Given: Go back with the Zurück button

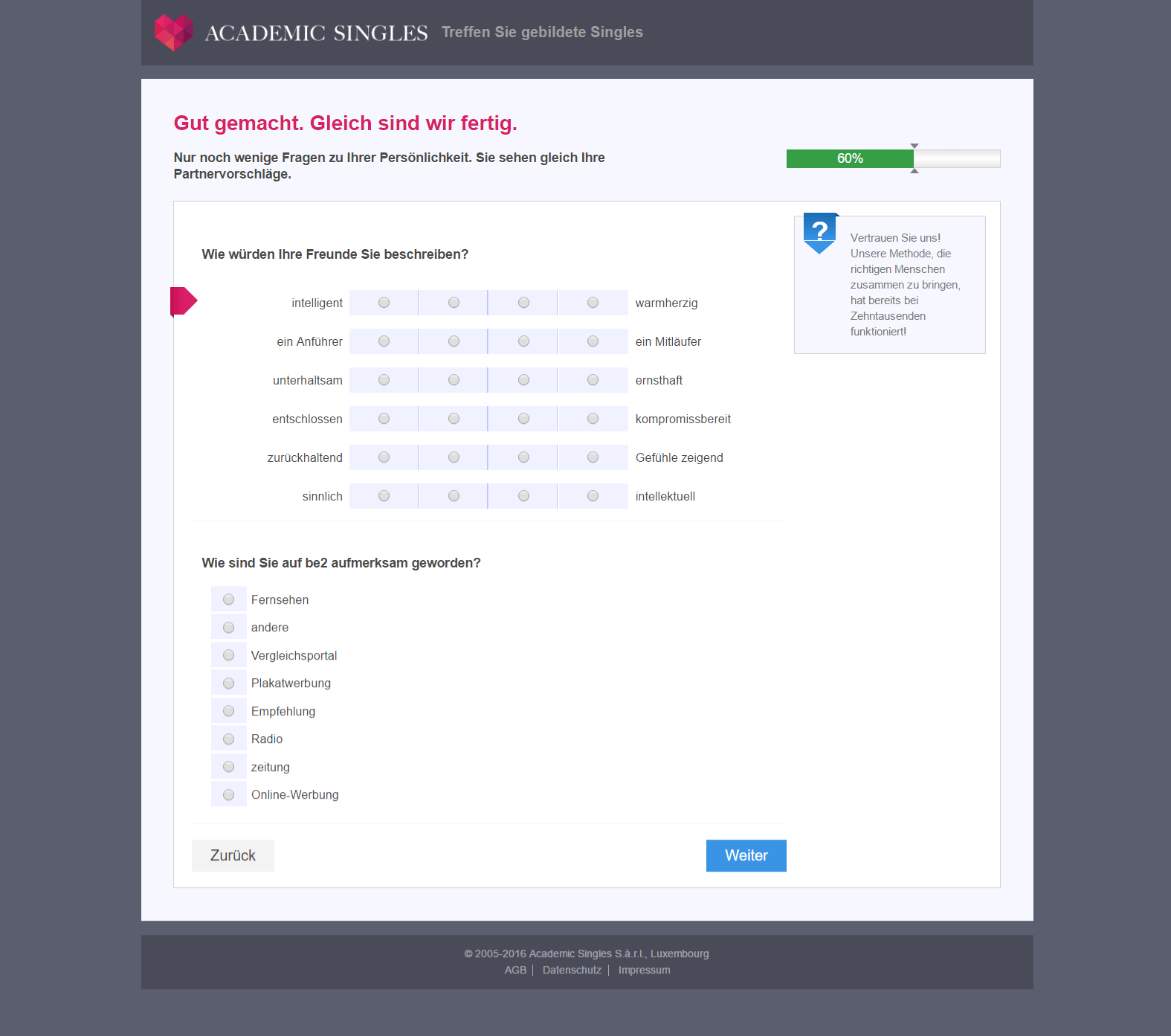Looking at the screenshot, I should pos(233,855).
